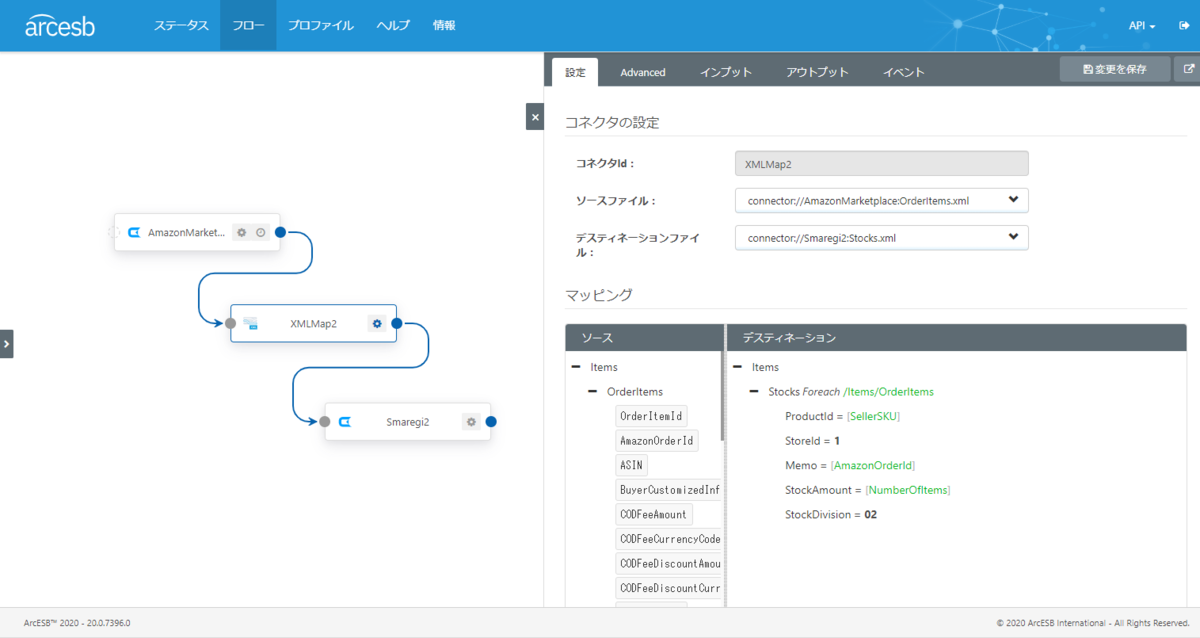Click the AmazonMarket connector logo icon
This screenshot has width=1200, height=638.
(x=134, y=232)
